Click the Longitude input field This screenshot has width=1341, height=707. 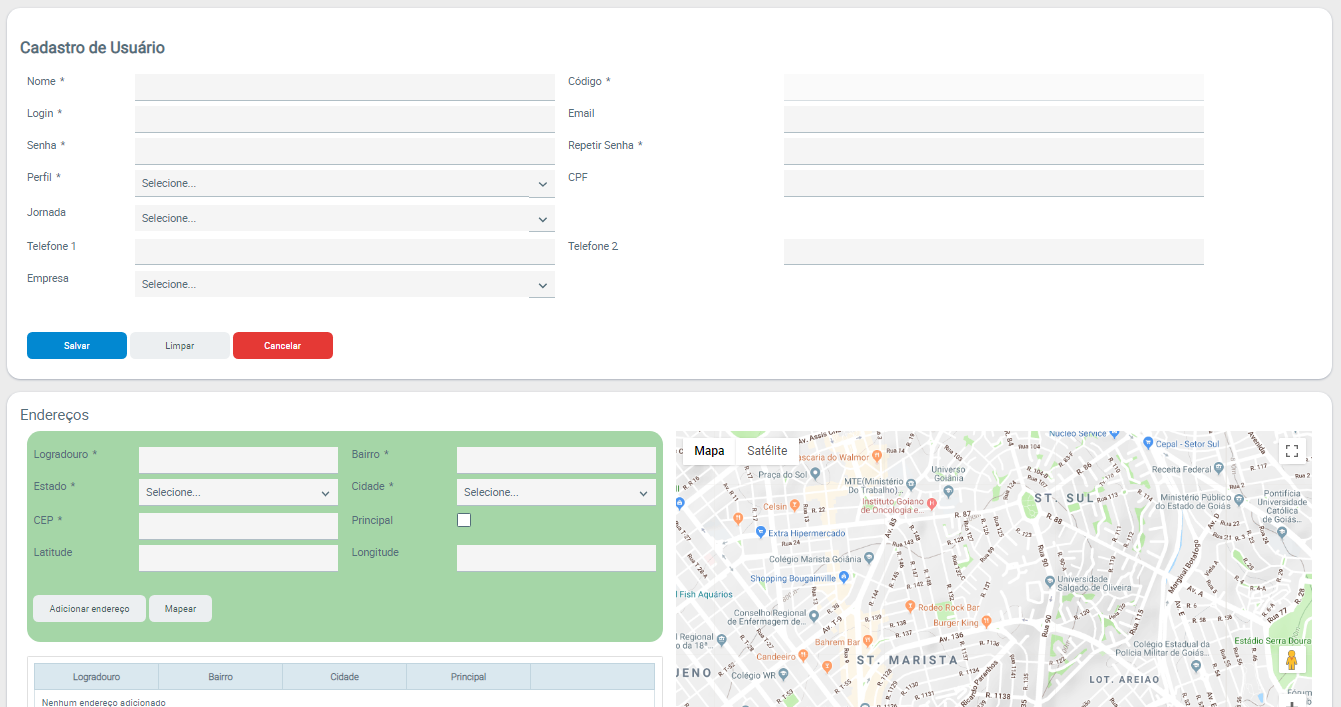pyautogui.click(x=556, y=558)
